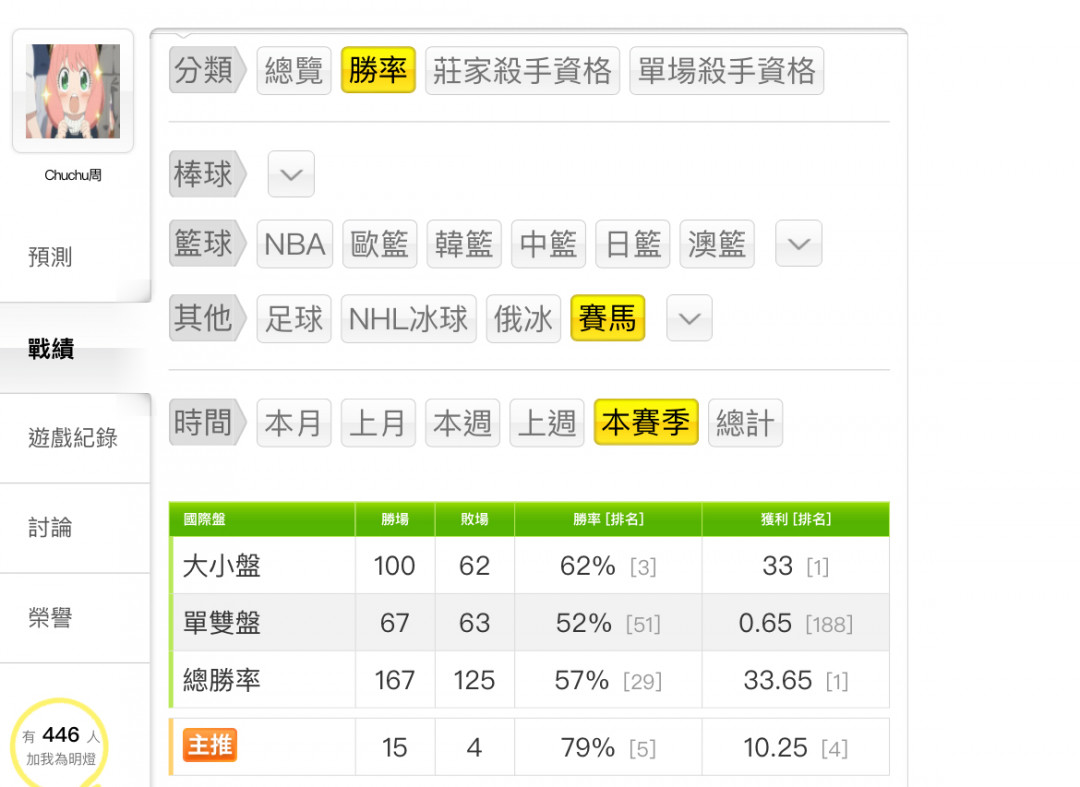This screenshot has height=787, width=1080.
Task: Select 單場殺手資格 category filter
Action: pyautogui.click(x=727, y=71)
